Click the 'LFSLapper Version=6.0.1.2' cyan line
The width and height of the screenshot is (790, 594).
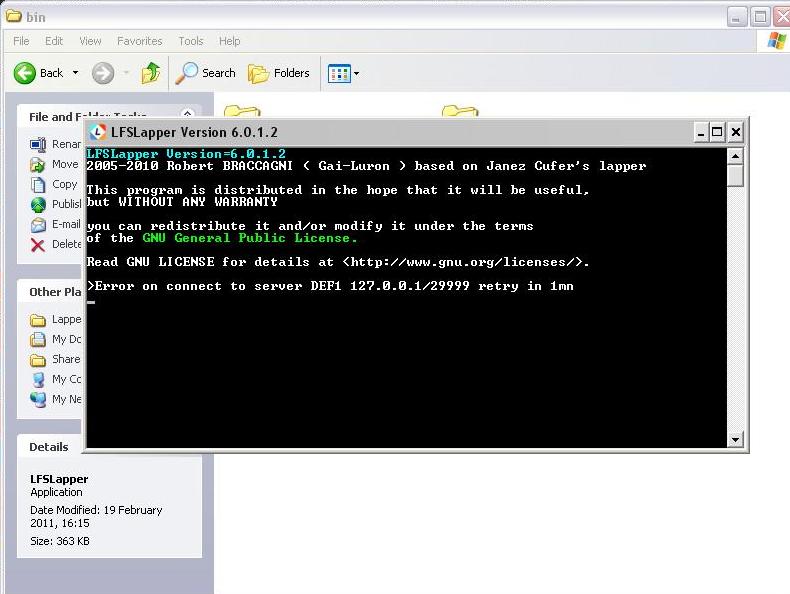pyautogui.click(x=186, y=154)
